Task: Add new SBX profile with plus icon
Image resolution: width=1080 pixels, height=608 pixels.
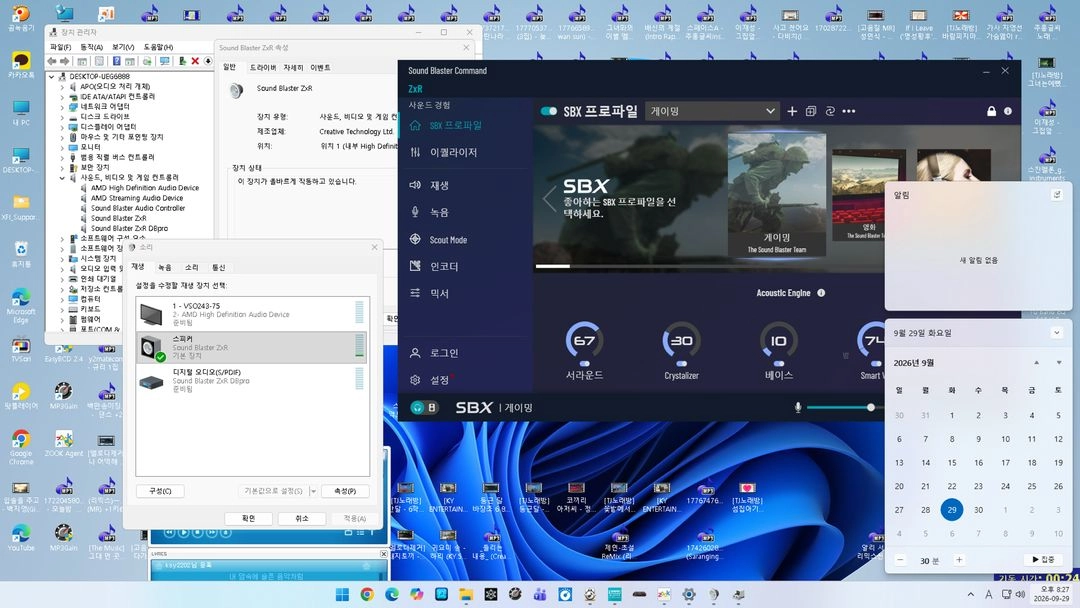Action: (792, 111)
